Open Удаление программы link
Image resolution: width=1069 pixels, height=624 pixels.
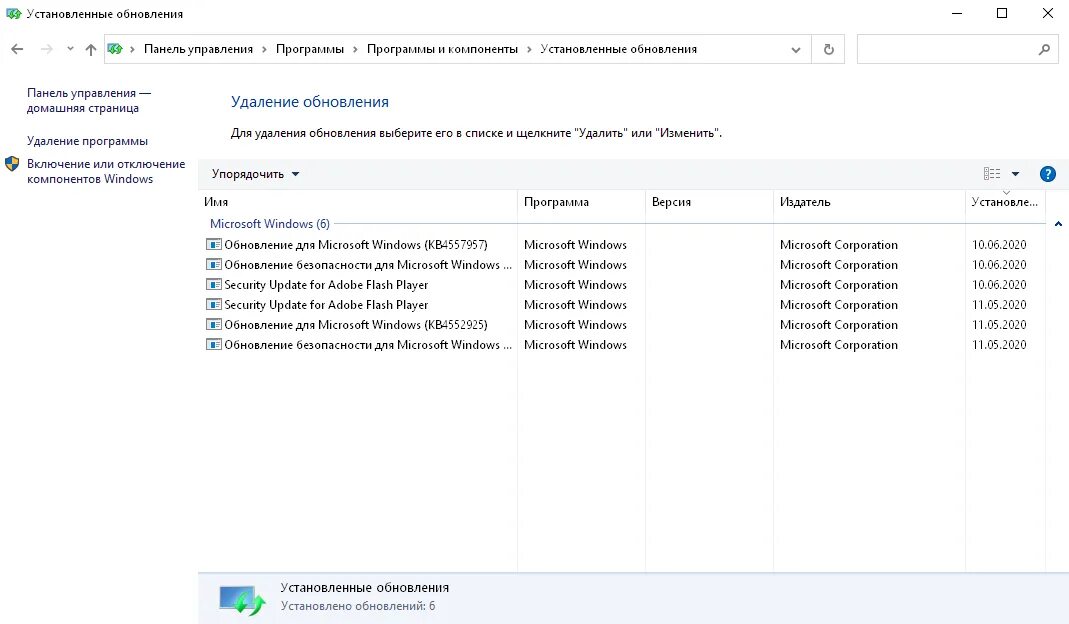(87, 141)
